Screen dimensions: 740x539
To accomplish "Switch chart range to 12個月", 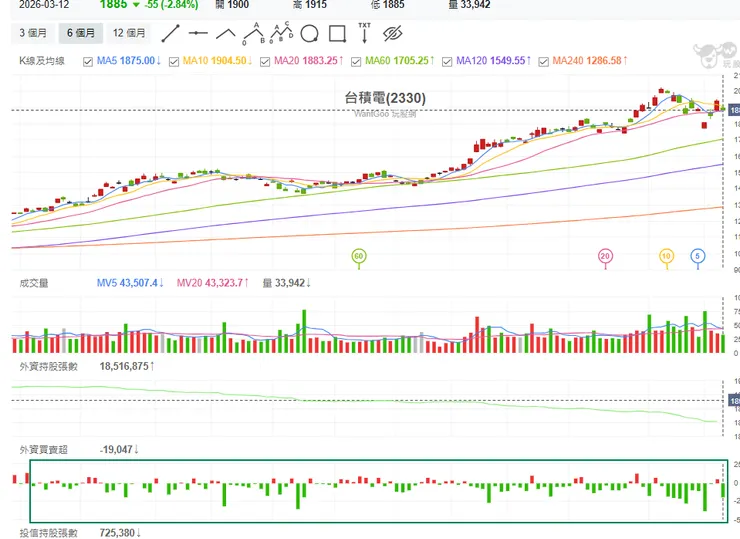I will click(129, 33).
